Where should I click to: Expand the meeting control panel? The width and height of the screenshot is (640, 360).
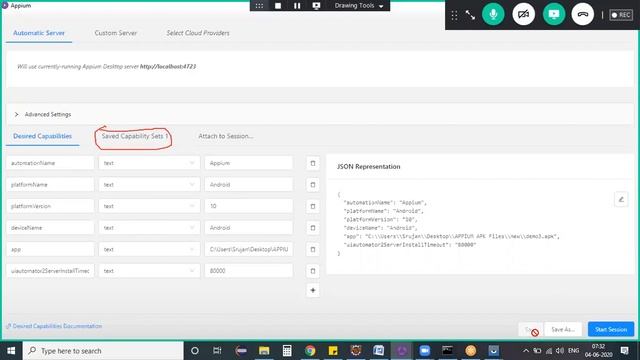pos(470,15)
